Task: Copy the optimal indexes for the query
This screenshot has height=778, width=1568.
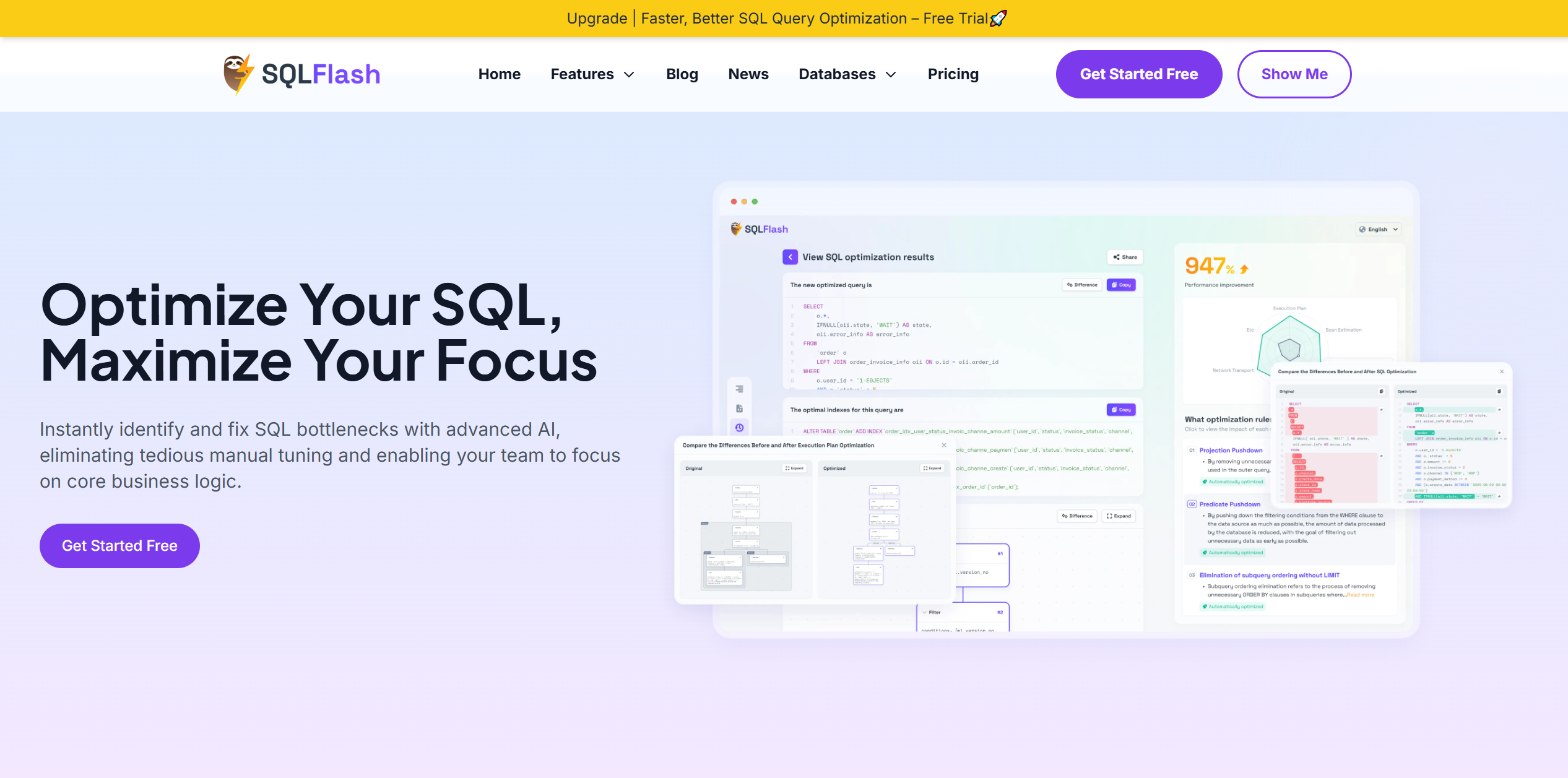Action: (1120, 409)
